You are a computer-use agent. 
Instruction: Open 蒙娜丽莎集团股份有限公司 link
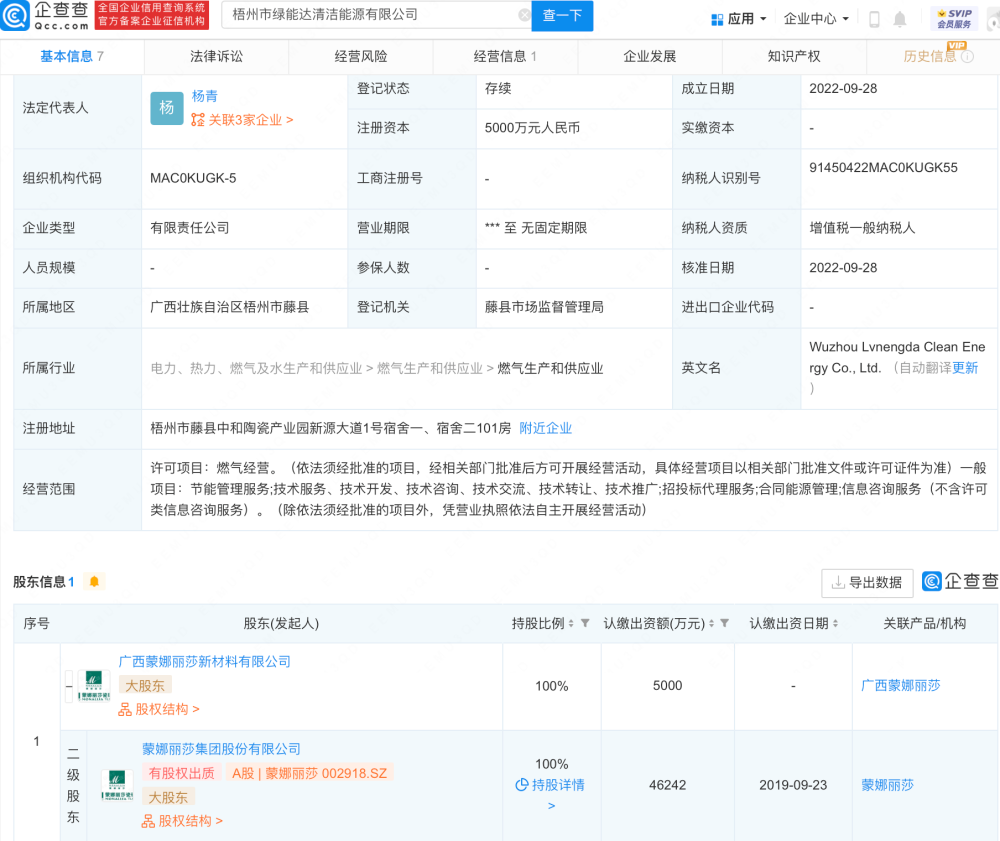click(x=221, y=749)
